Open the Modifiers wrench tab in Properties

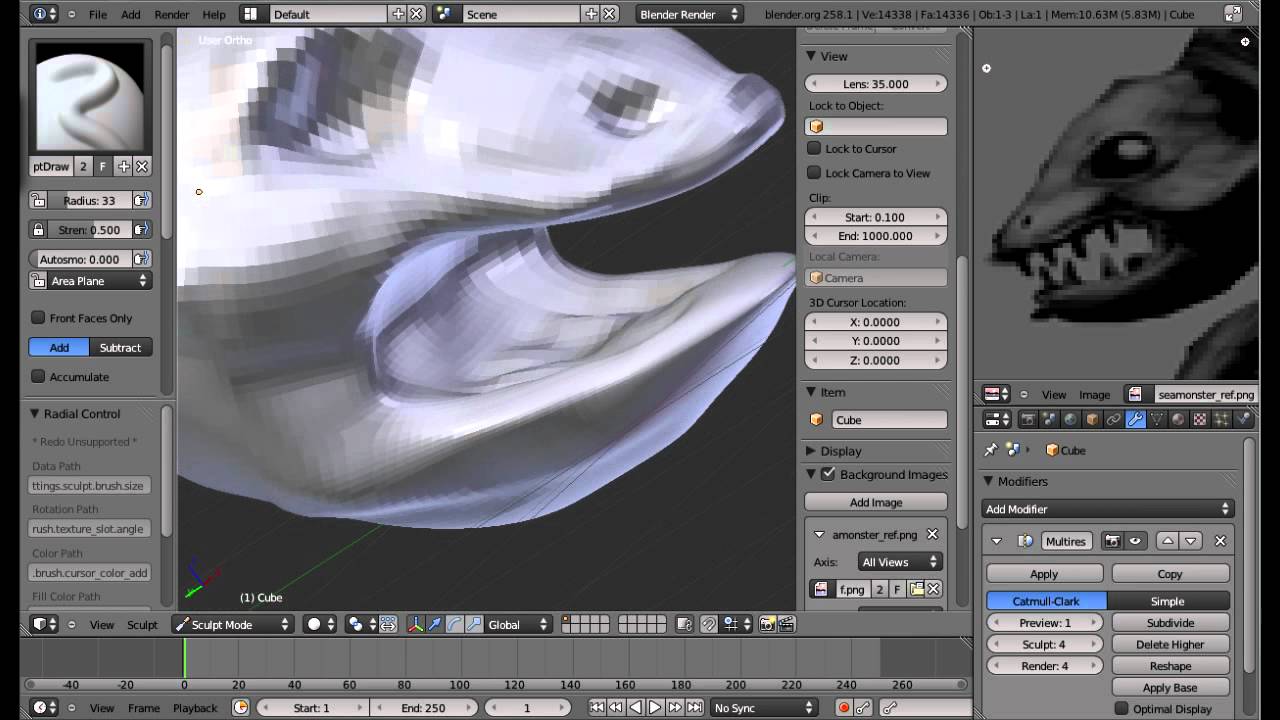(x=1135, y=420)
